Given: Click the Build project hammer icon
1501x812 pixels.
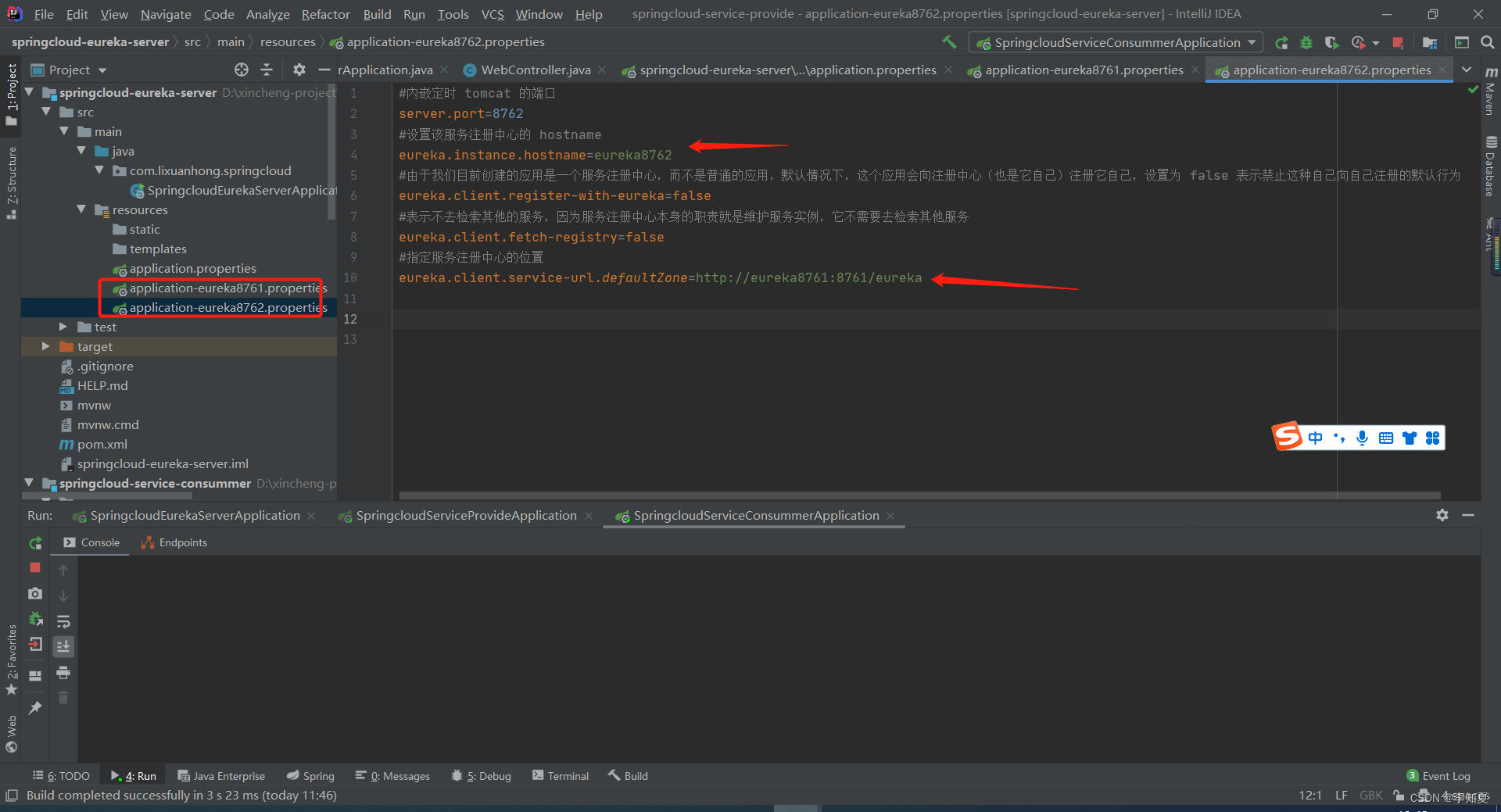Looking at the screenshot, I should coord(949,42).
